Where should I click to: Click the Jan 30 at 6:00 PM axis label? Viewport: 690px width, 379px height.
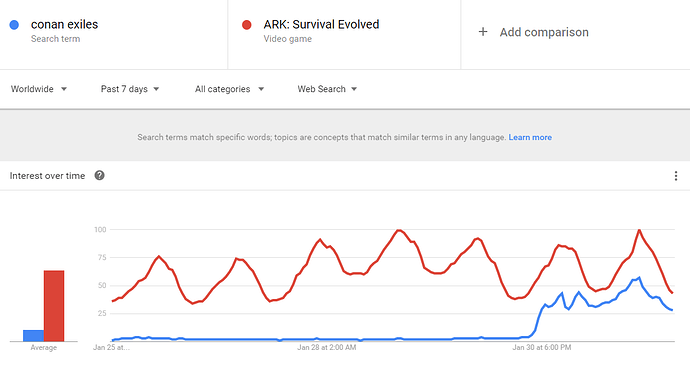tap(542, 347)
